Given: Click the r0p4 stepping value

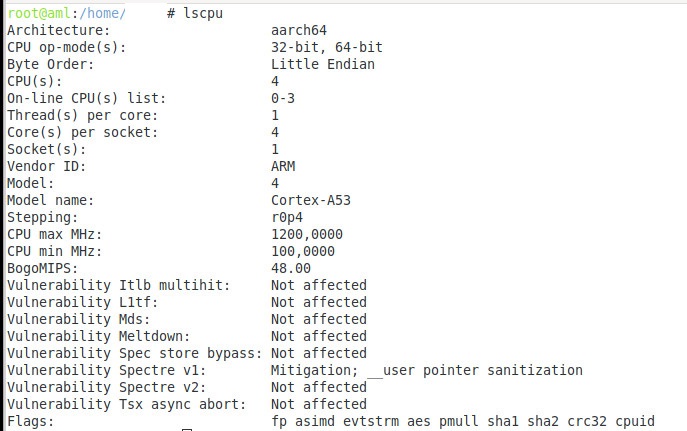Looking at the screenshot, I should point(287,217).
